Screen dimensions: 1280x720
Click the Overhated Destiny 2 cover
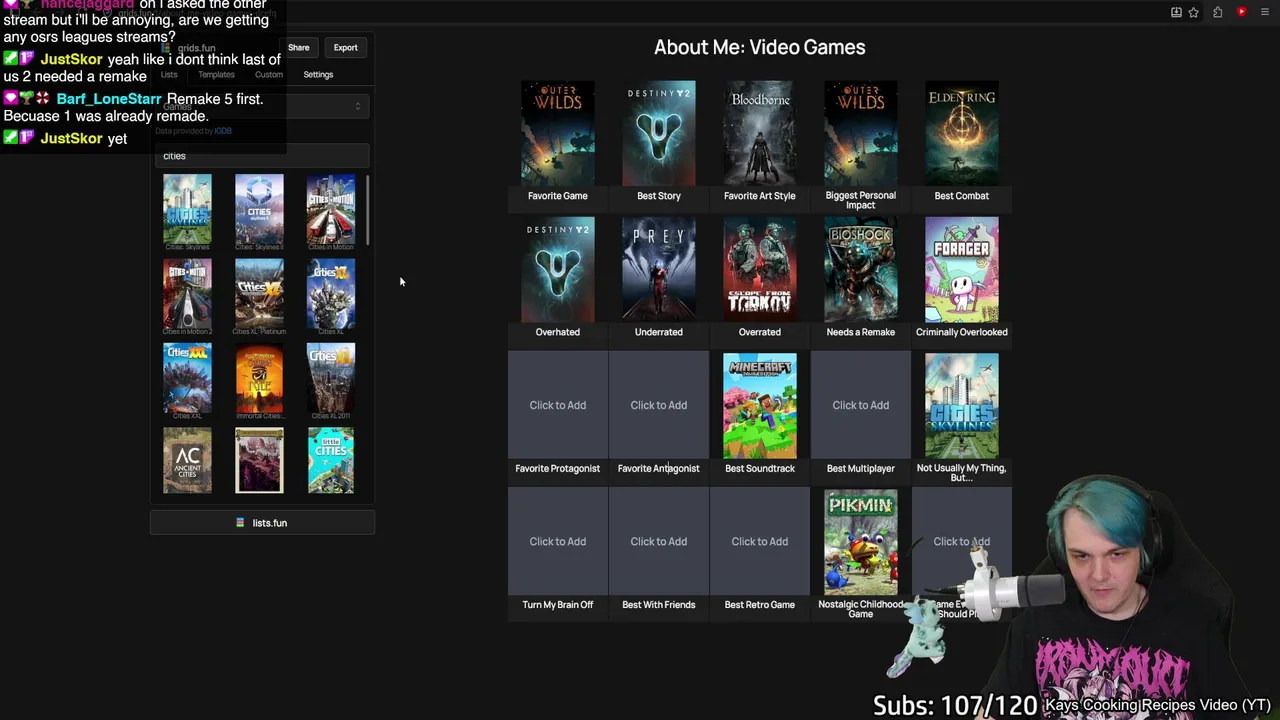pyautogui.click(x=558, y=270)
